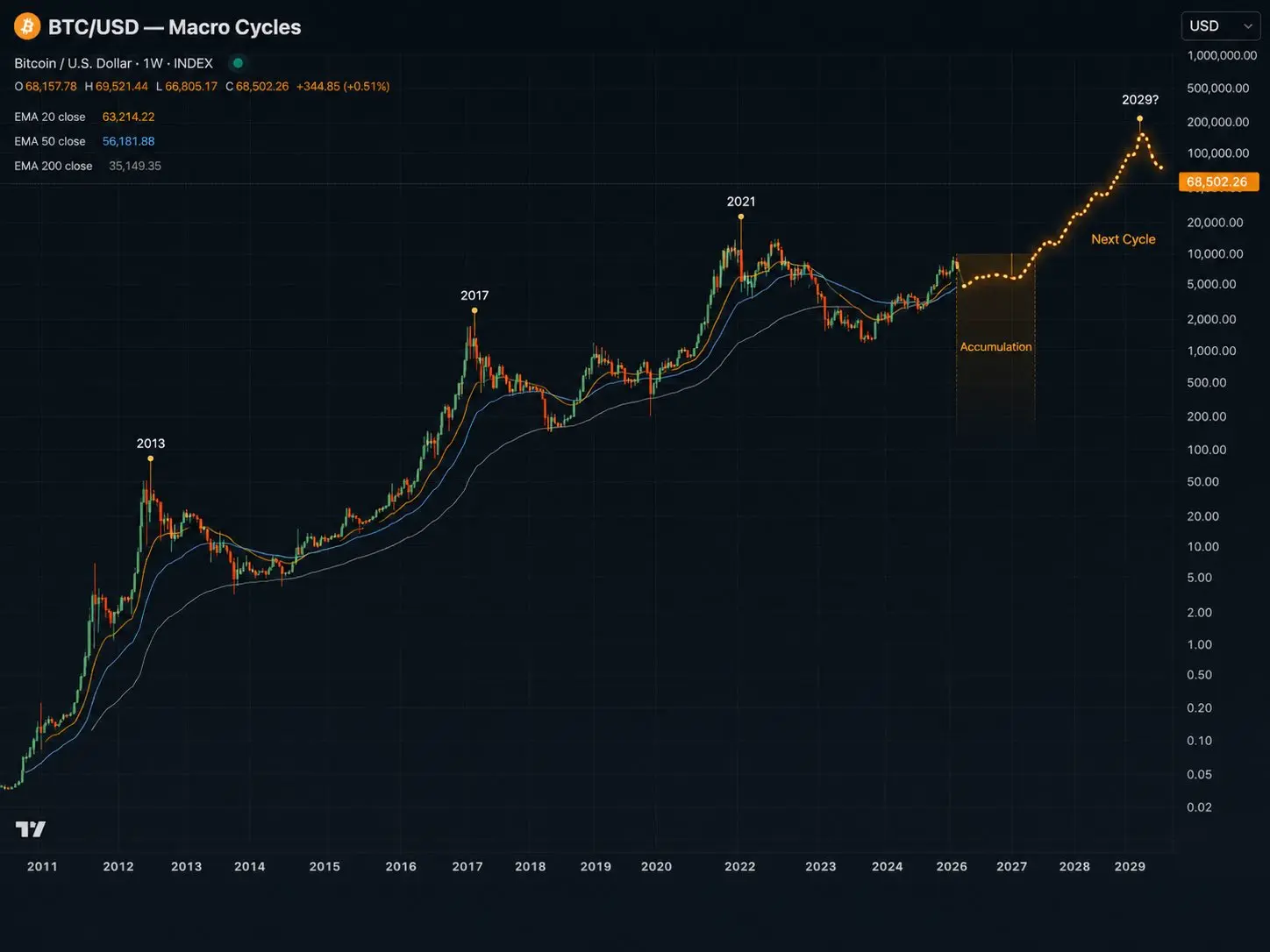Click the Next Cycle annotation
Image resolution: width=1270 pixels, height=952 pixels.
[x=1124, y=239]
